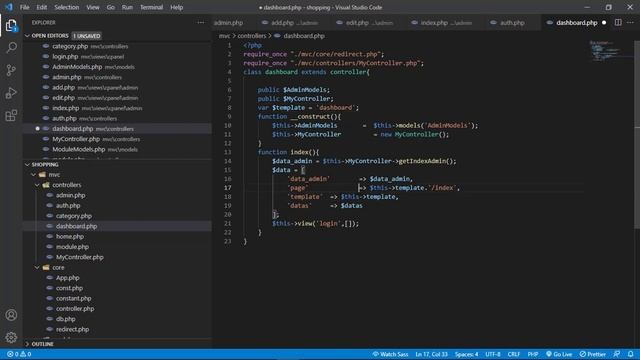Open category.php in Open Editors list
Image resolution: width=640 pixels, height=360 pixels.
point(118,46)
